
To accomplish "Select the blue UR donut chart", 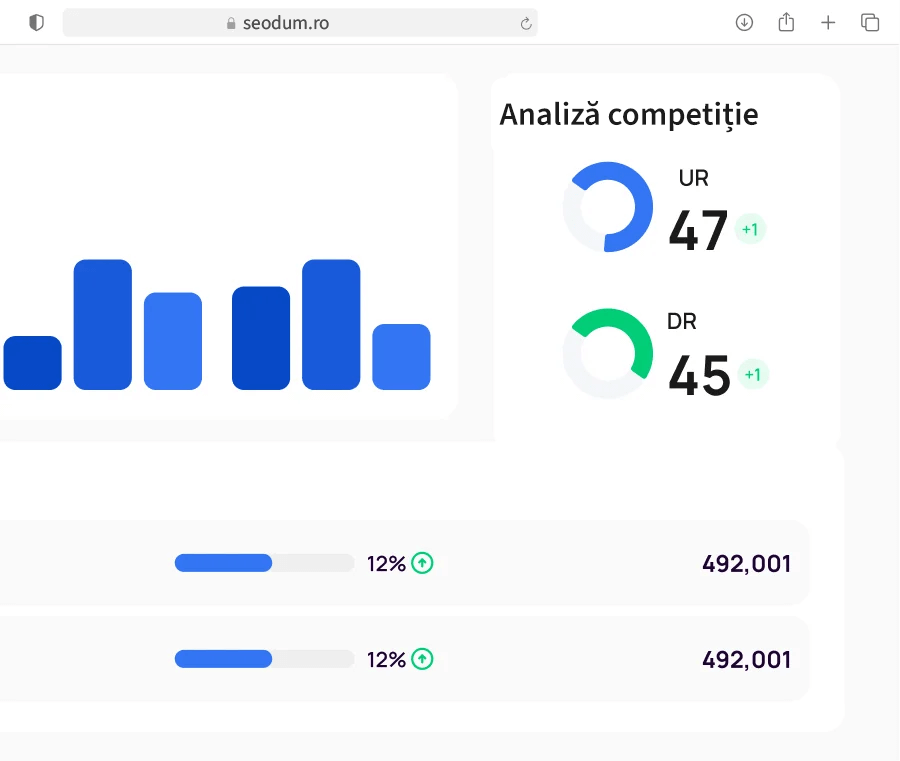I will [608, 206].
